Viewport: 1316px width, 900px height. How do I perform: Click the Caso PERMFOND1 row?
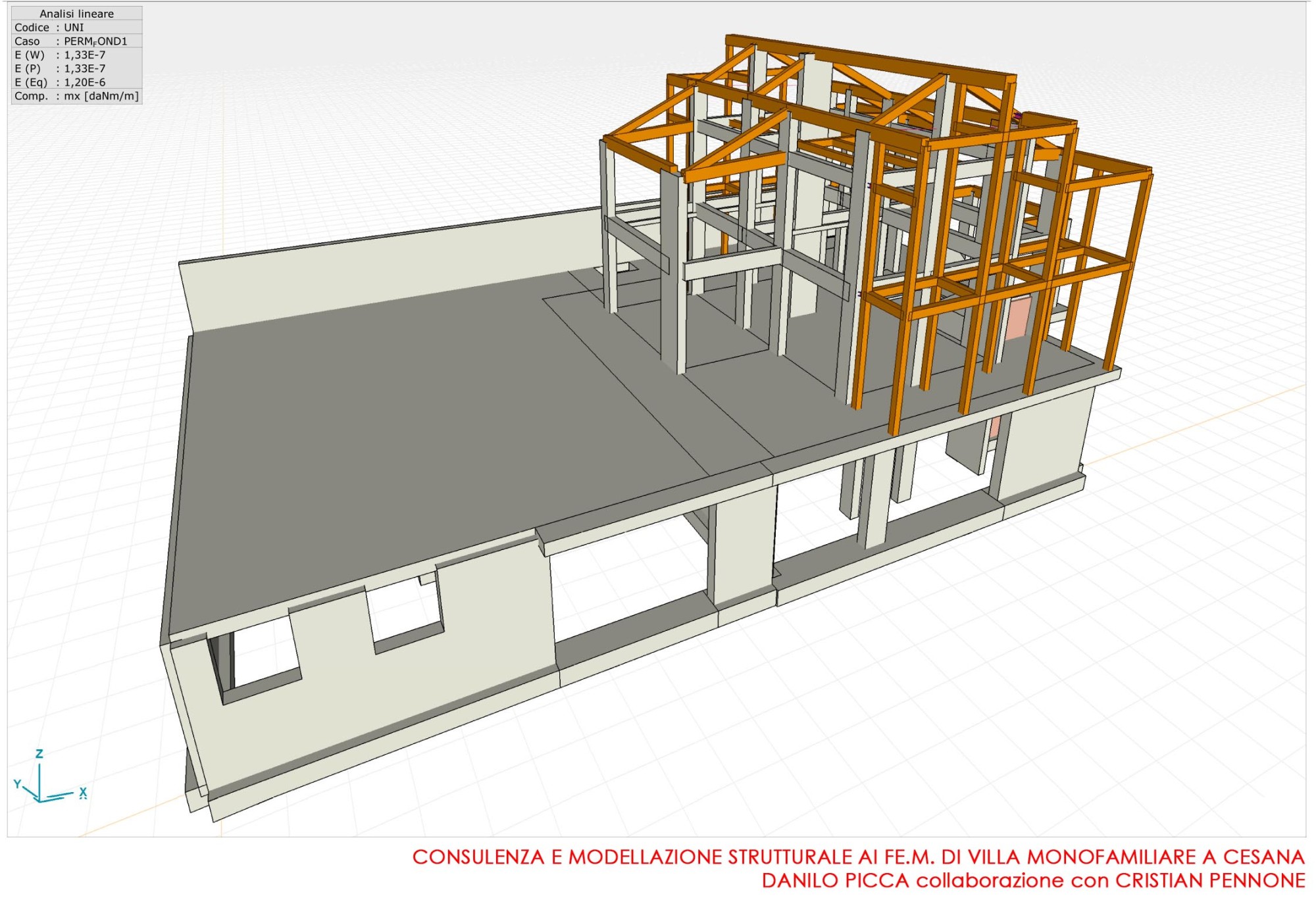[x=76, y=41]
